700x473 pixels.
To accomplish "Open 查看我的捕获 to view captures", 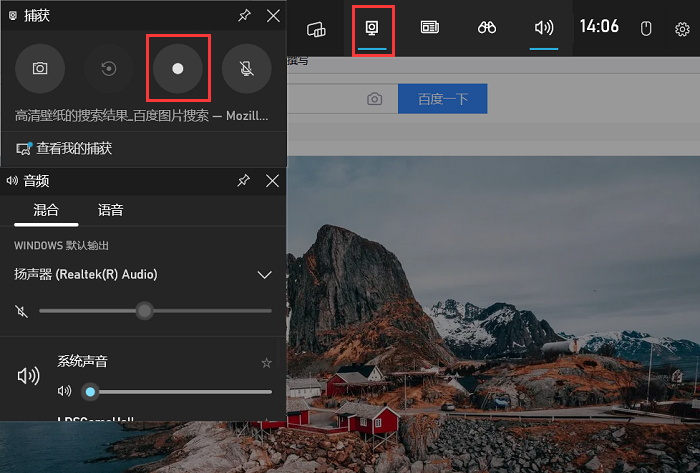I will click(x=64, y=148).
